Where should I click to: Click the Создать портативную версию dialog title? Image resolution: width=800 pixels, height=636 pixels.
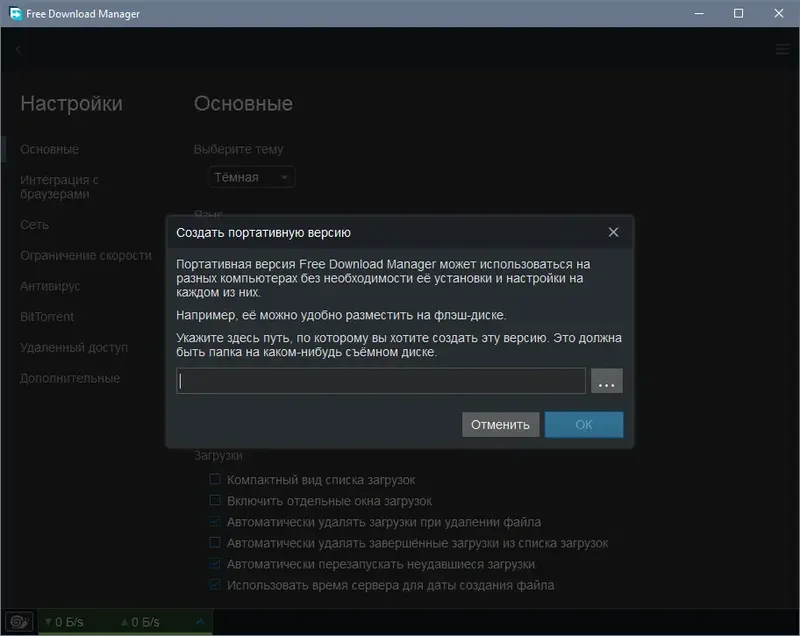(263, 233)
